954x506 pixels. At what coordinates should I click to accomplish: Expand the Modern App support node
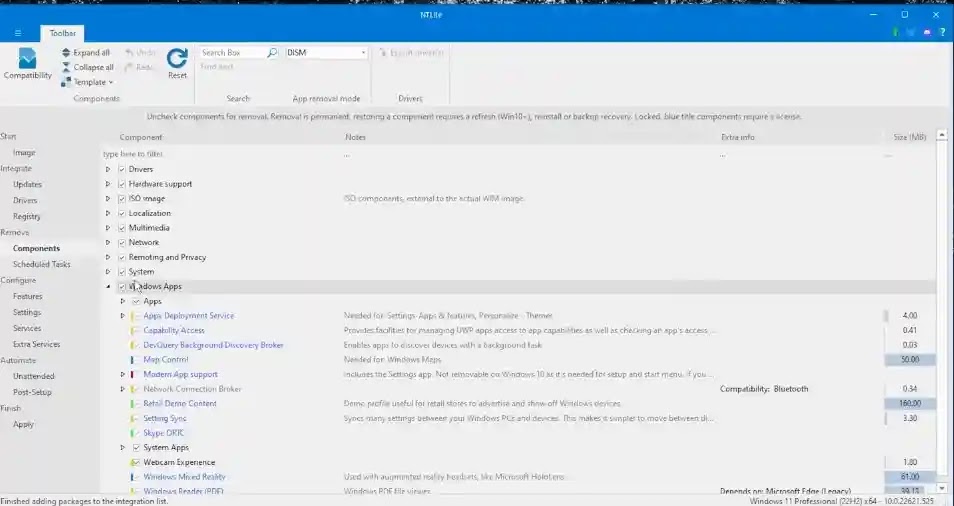click(x=122, y=375)
